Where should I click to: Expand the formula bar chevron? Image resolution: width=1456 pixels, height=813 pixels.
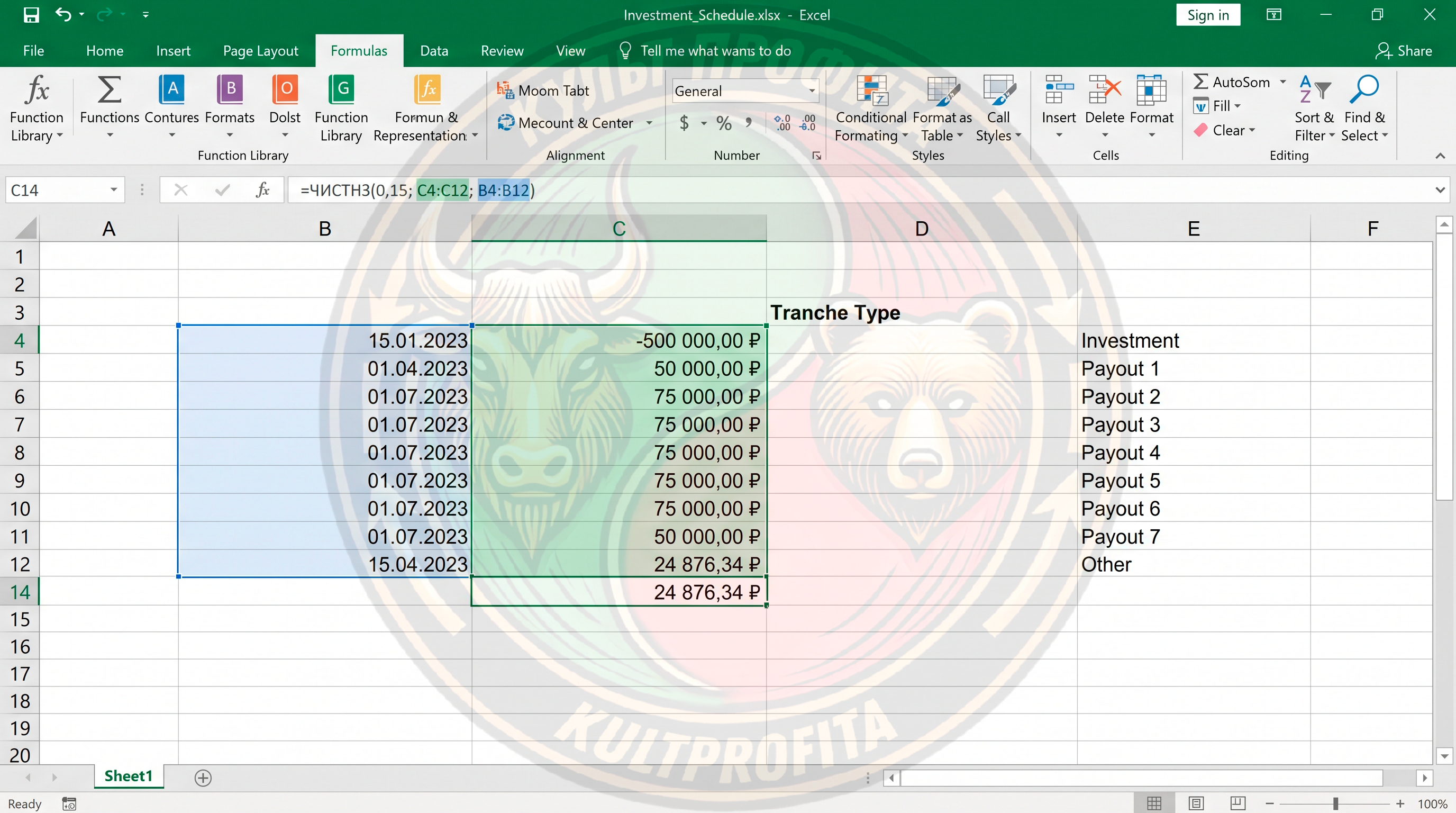pos(1440,190)
